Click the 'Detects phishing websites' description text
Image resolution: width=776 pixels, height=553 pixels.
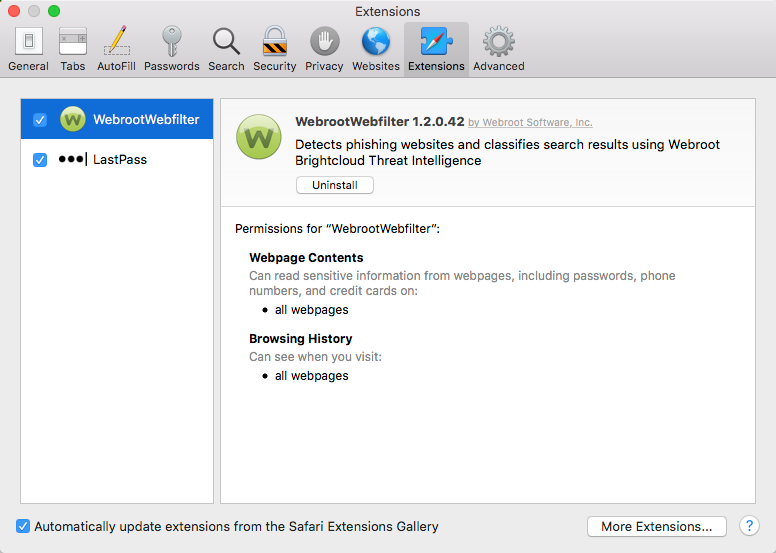point(507,152)
